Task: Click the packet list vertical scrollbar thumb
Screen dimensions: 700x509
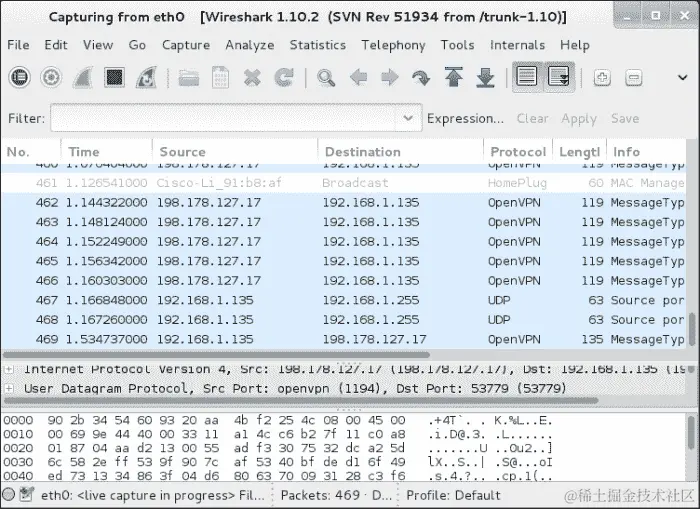Action: point(692,329)
